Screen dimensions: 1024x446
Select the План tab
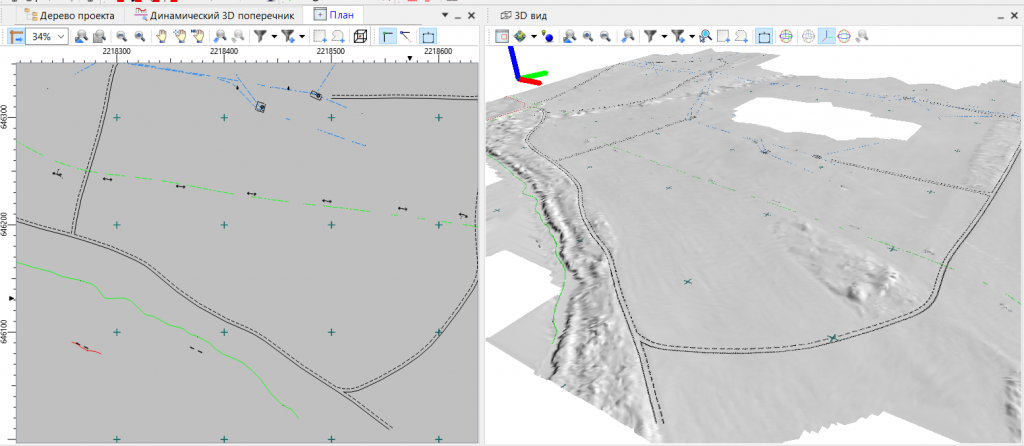point(333,15)
